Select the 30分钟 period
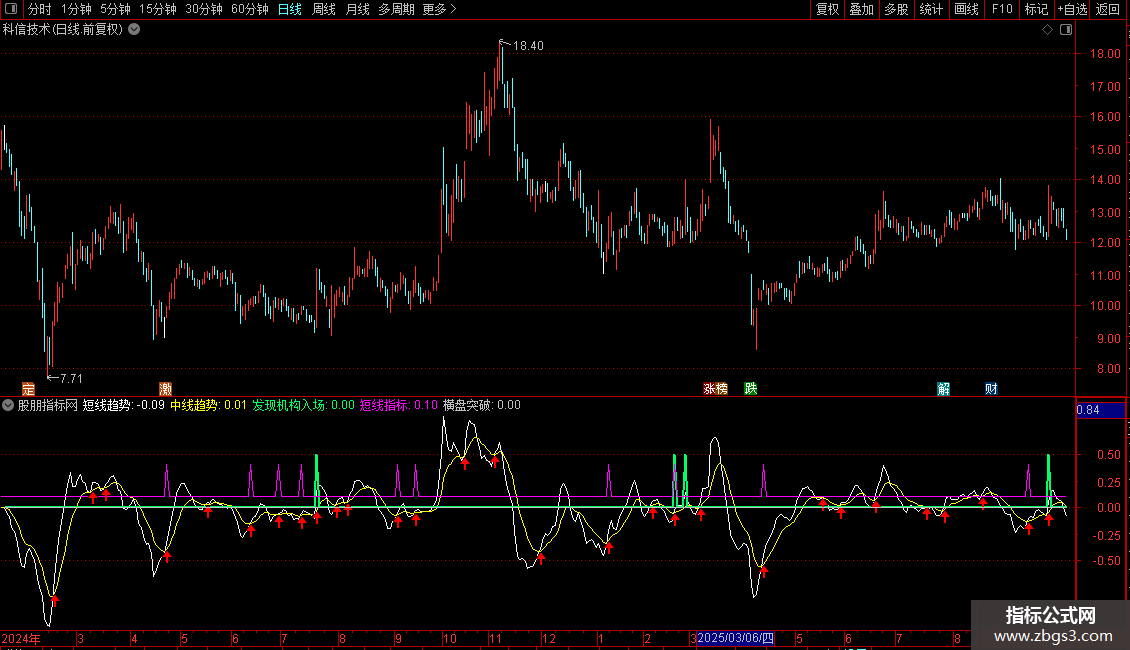This screenshot has width=1130, height=650. pyautogui.click(x=204, y=9)
